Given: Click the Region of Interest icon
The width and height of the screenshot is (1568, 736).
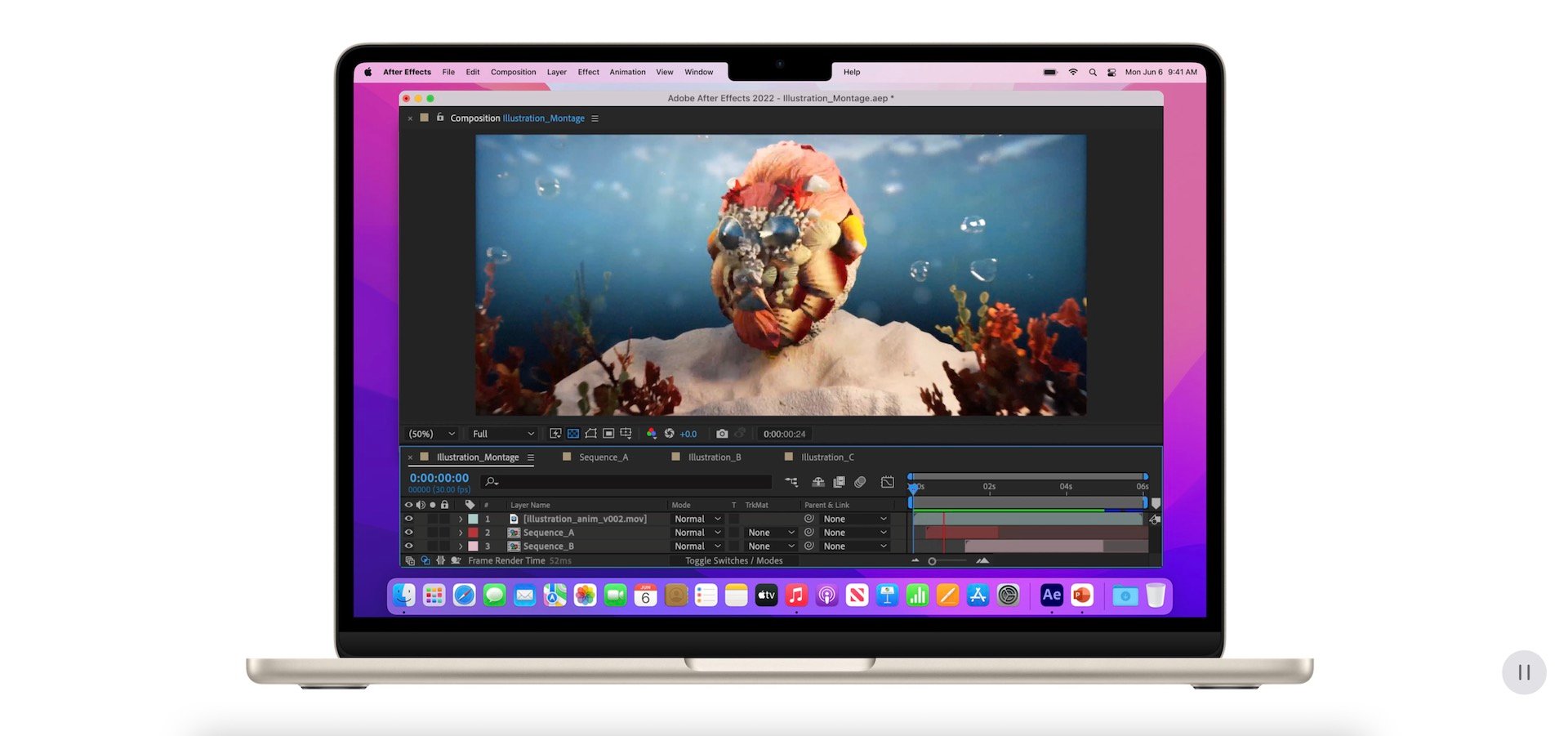Looking at the screenshot, I should tap(608, 434).
